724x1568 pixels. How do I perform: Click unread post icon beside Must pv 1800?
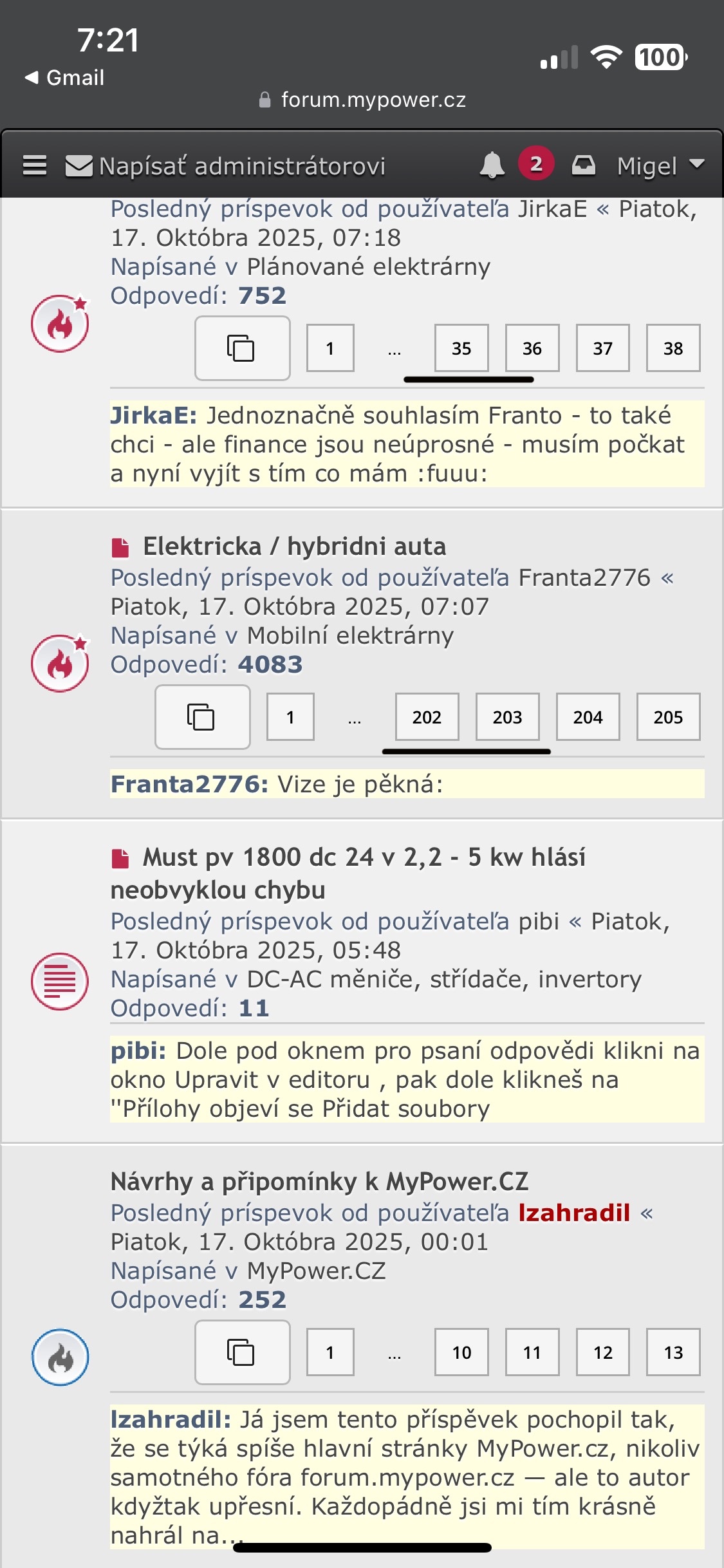tap(120, 859)
